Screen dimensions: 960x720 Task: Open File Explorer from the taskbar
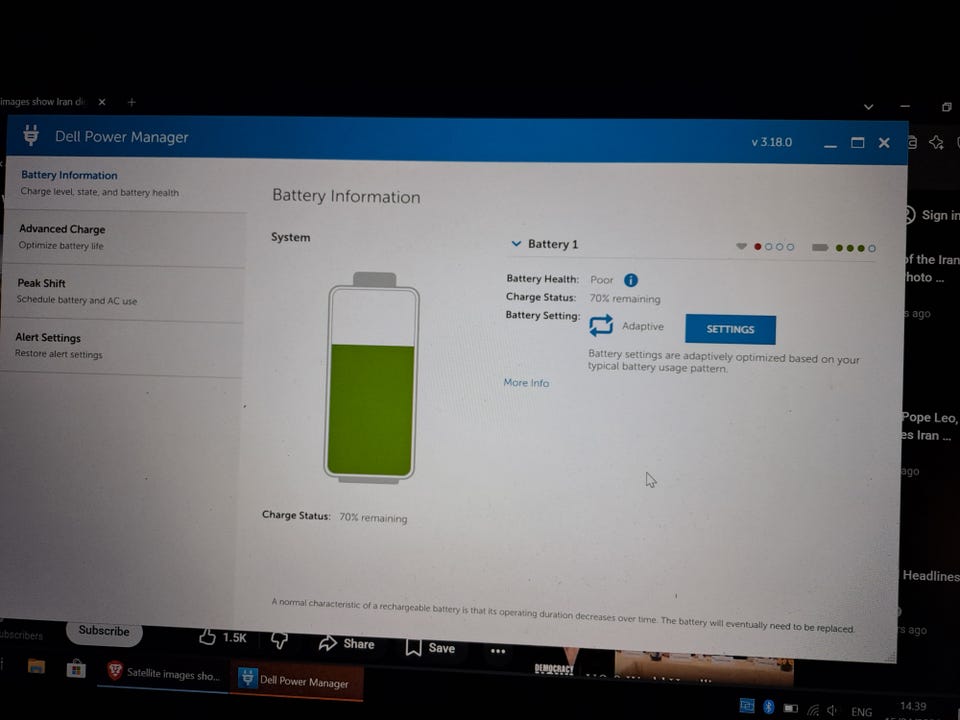(36, 666)
